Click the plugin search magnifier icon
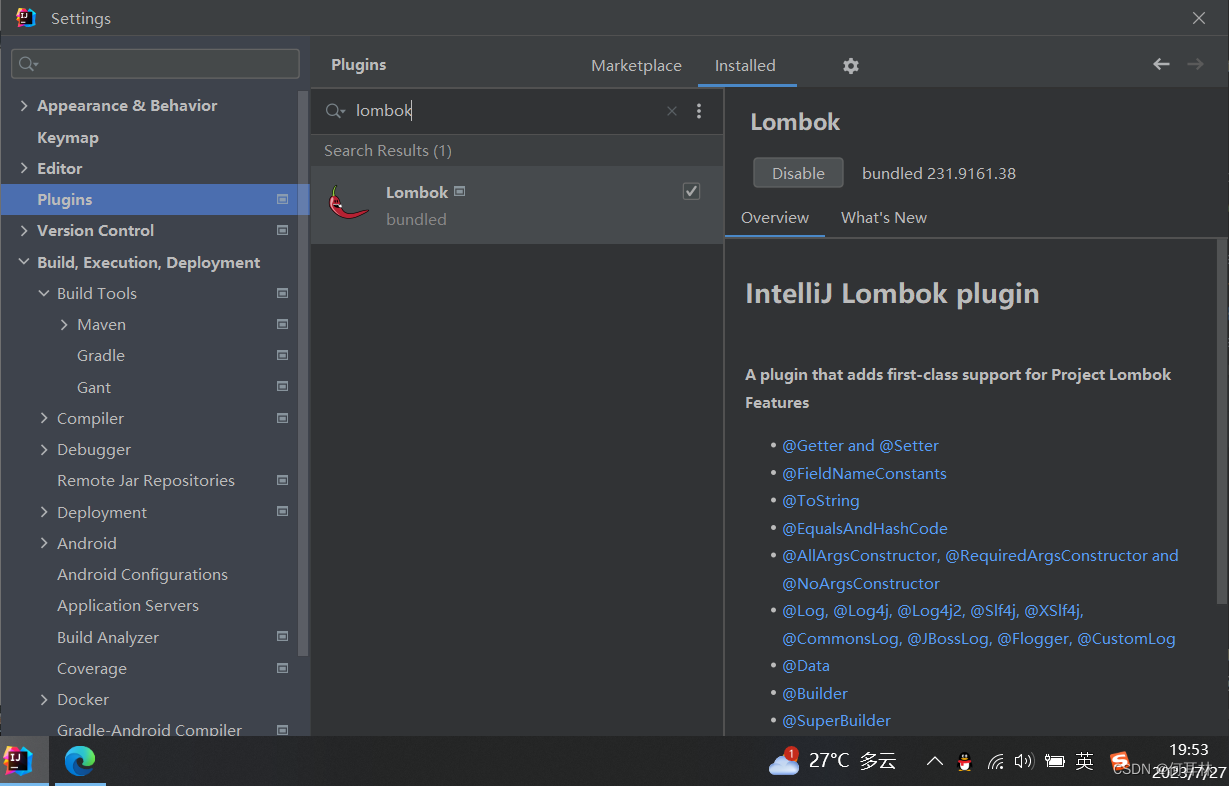The width and height of the screenshot is (1229, 786). 335,111
